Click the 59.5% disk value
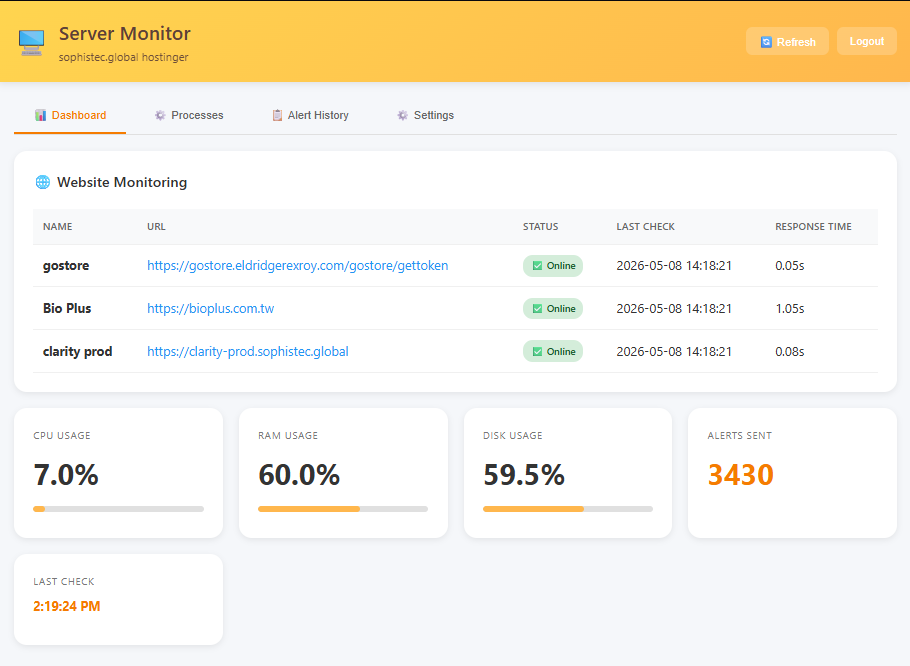This screenshot has height=666, width=910. [x=523, y=475]
